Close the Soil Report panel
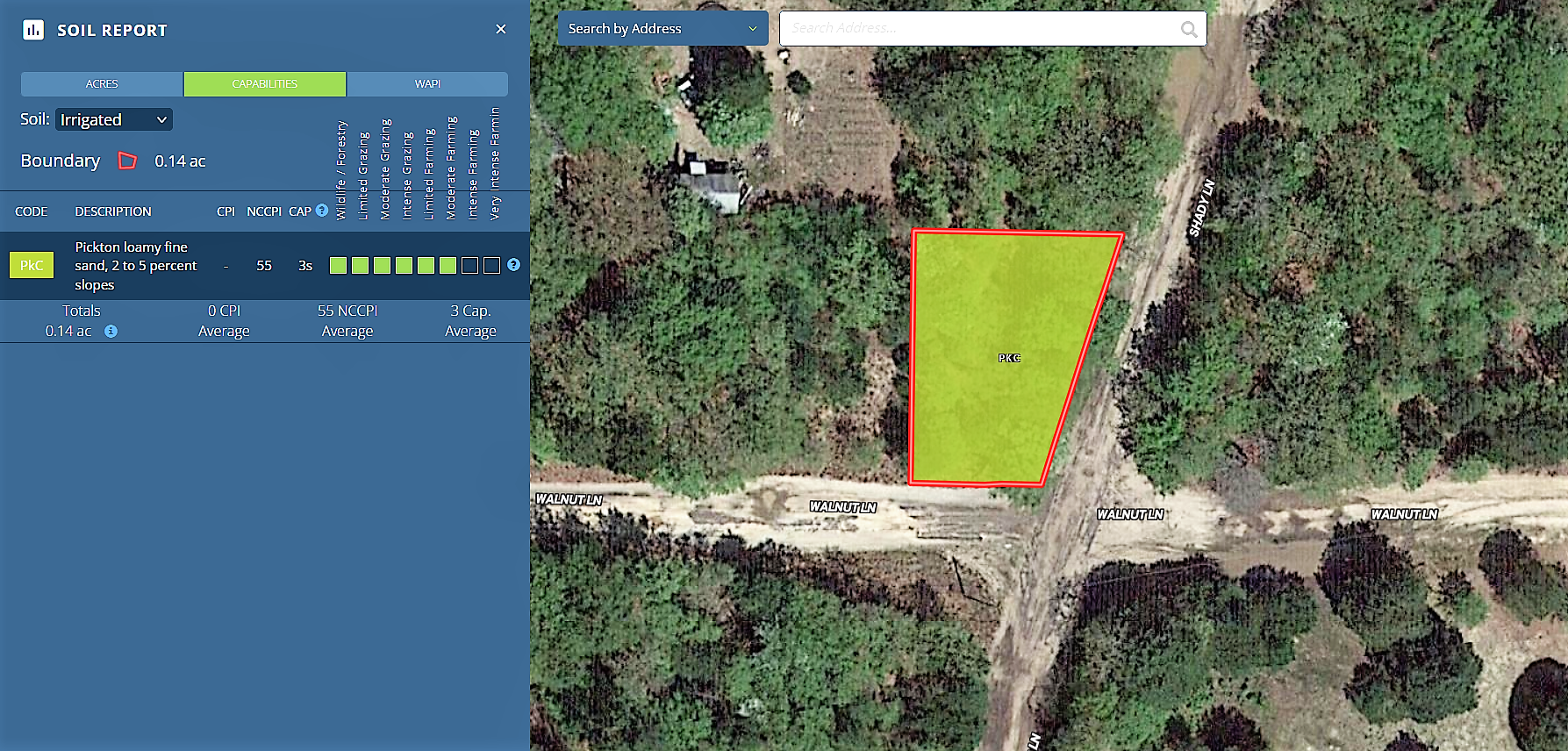The height and width of the screenshot is (751, 1568). [501, 29]
